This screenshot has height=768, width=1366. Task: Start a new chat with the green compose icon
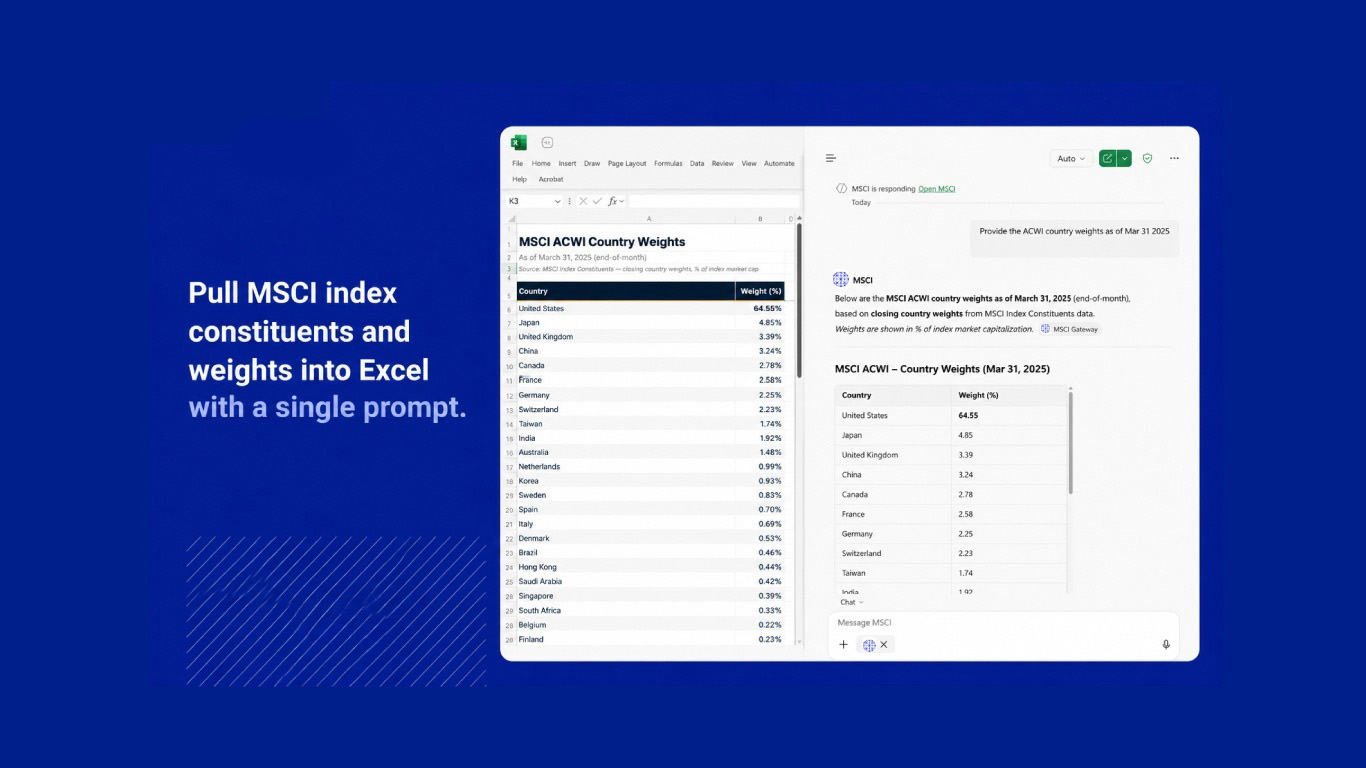[x=1107, y=158]
